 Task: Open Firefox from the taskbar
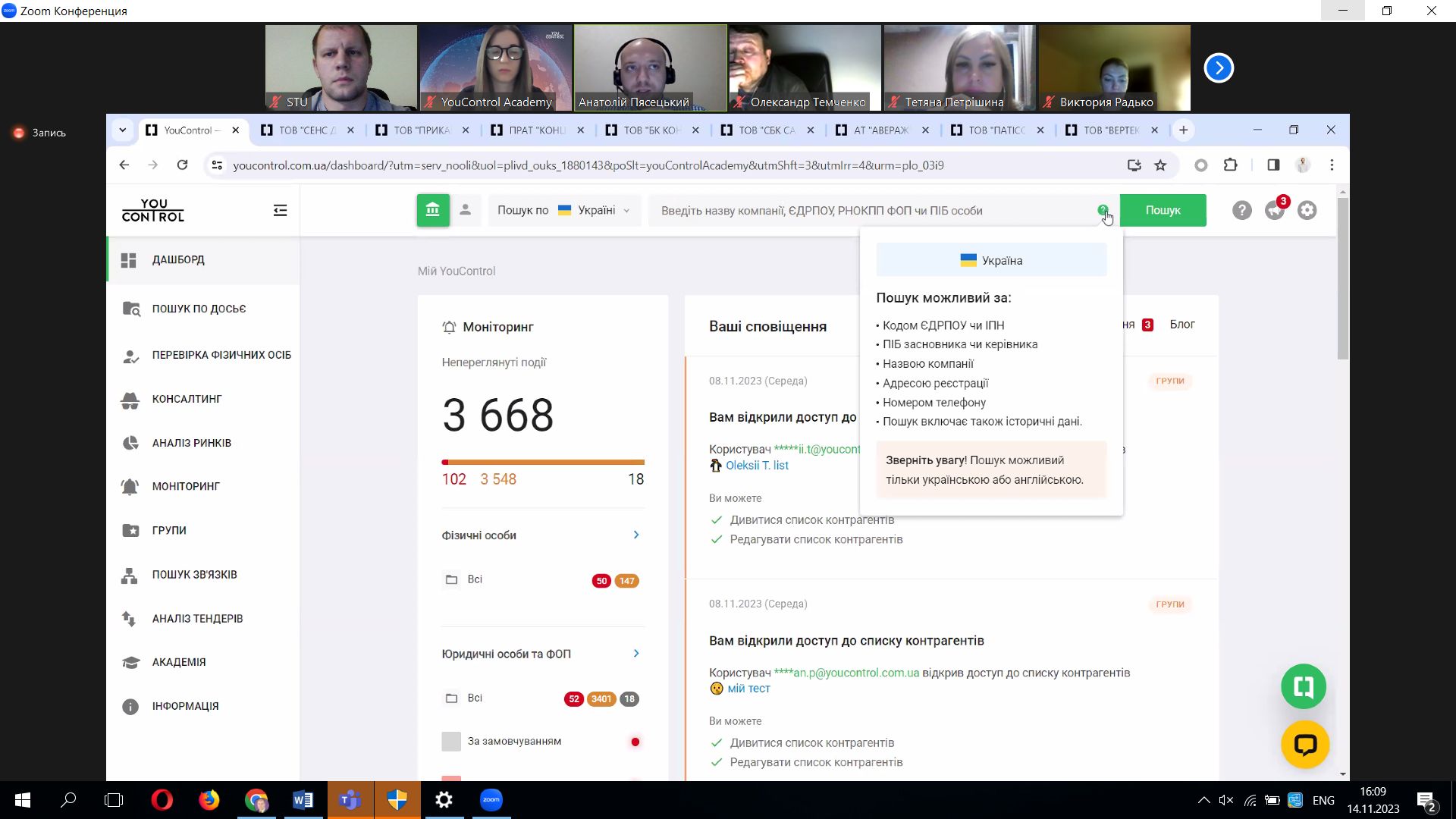coord(209,800)
